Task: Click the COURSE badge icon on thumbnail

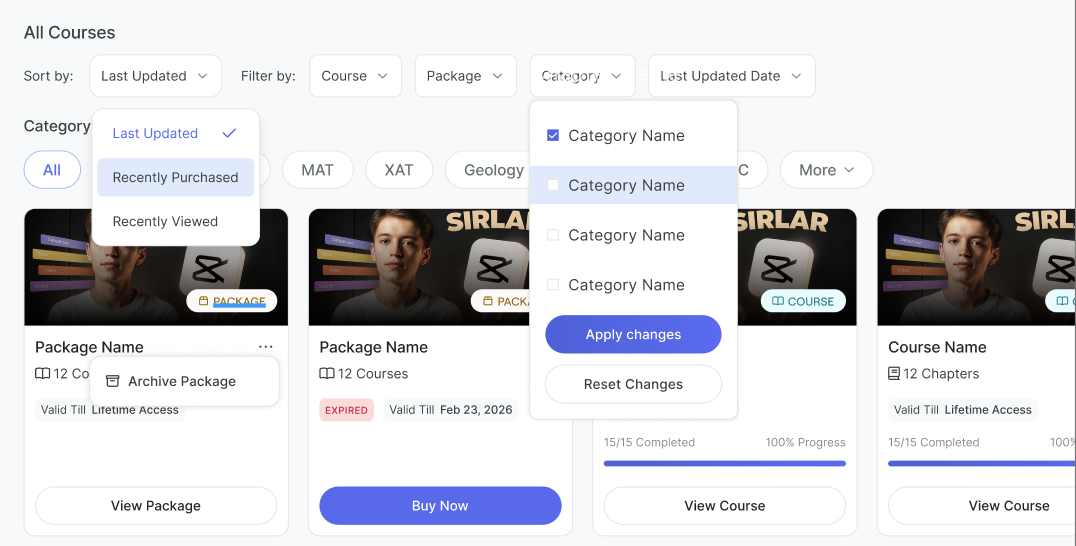Action: pyautogui.click(x=777, y=301)
